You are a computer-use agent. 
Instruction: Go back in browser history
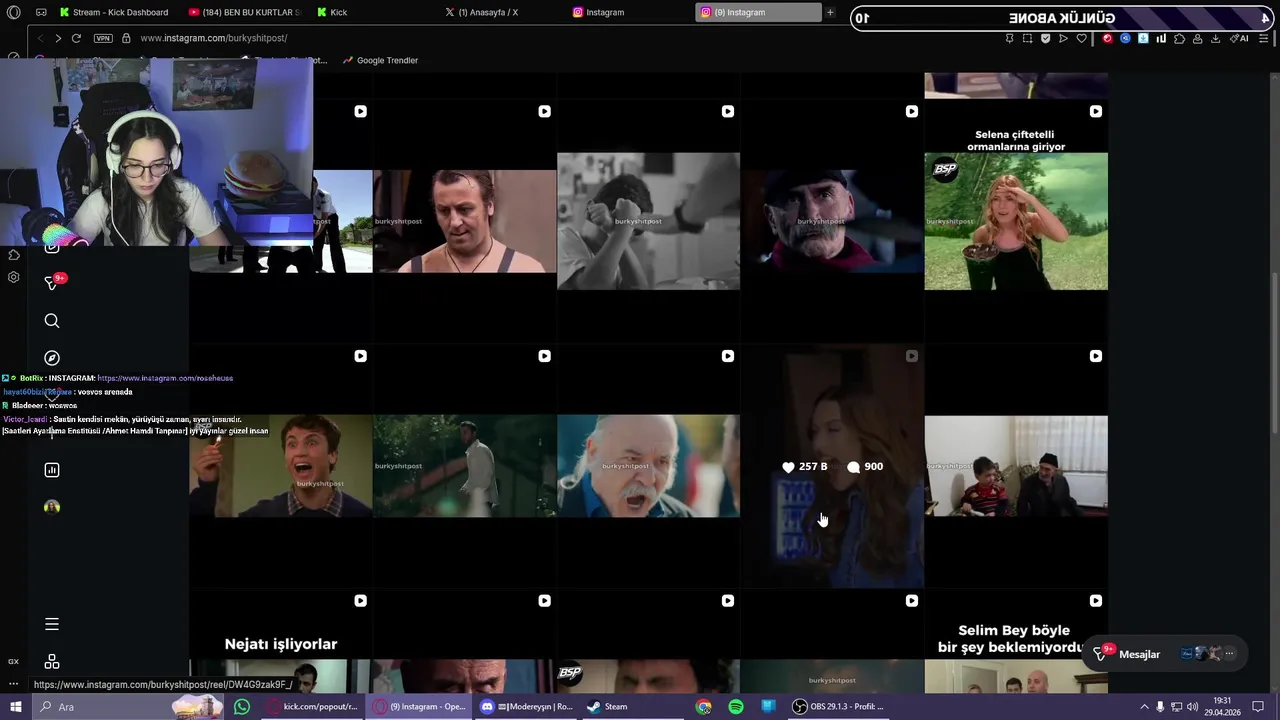click(x=40, y=38)
